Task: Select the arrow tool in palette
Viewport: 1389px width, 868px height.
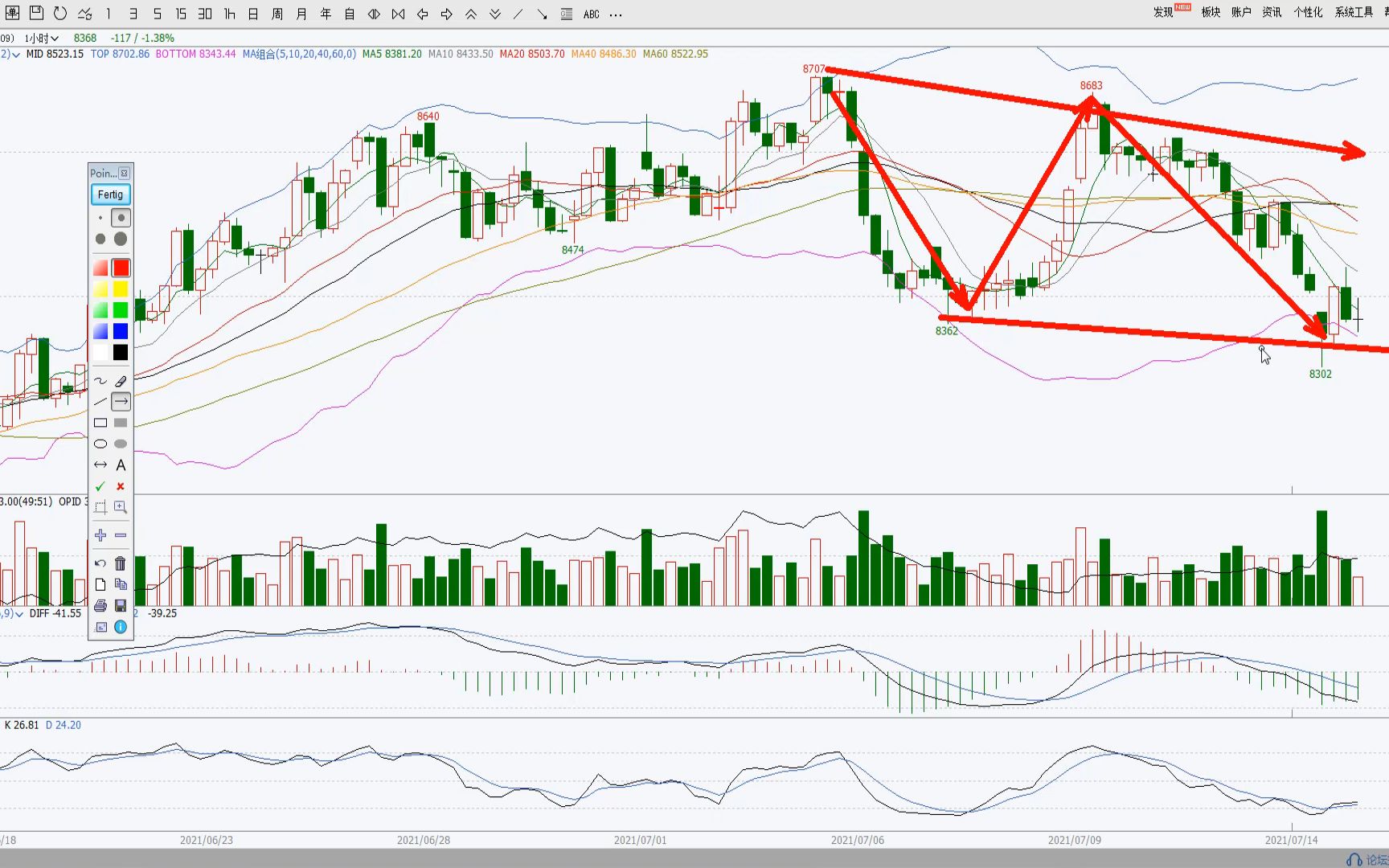Action: tap(121, 402)
